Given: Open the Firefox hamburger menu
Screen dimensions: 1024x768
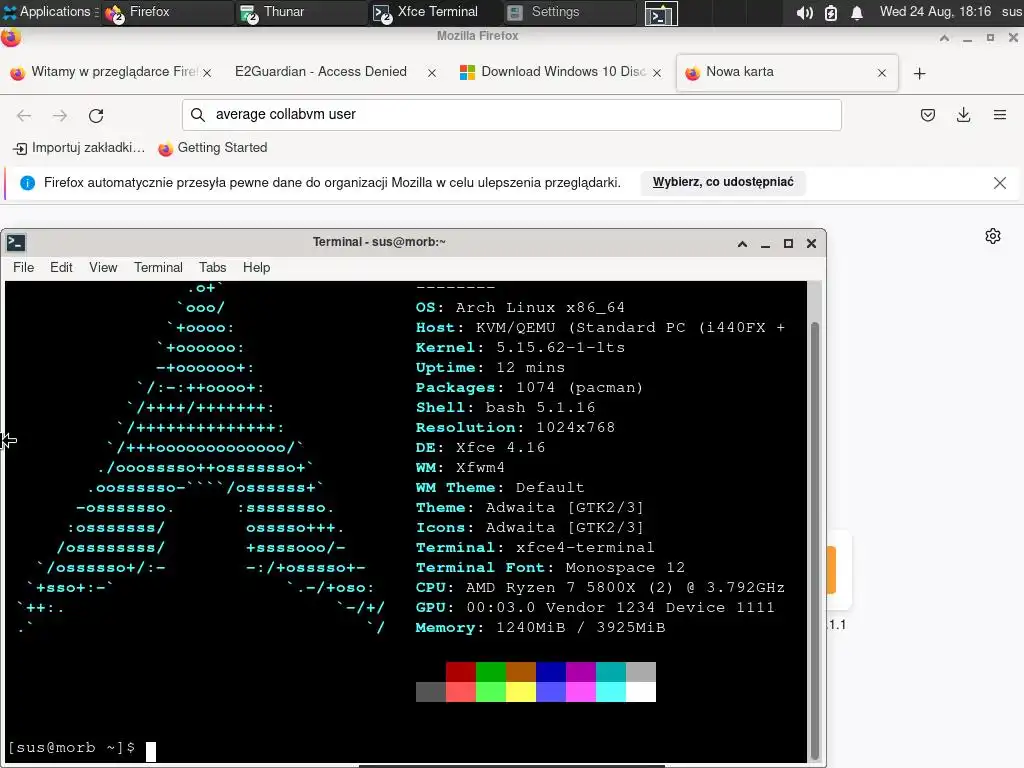Looking at the screenshot, I should click(1000, 116).
